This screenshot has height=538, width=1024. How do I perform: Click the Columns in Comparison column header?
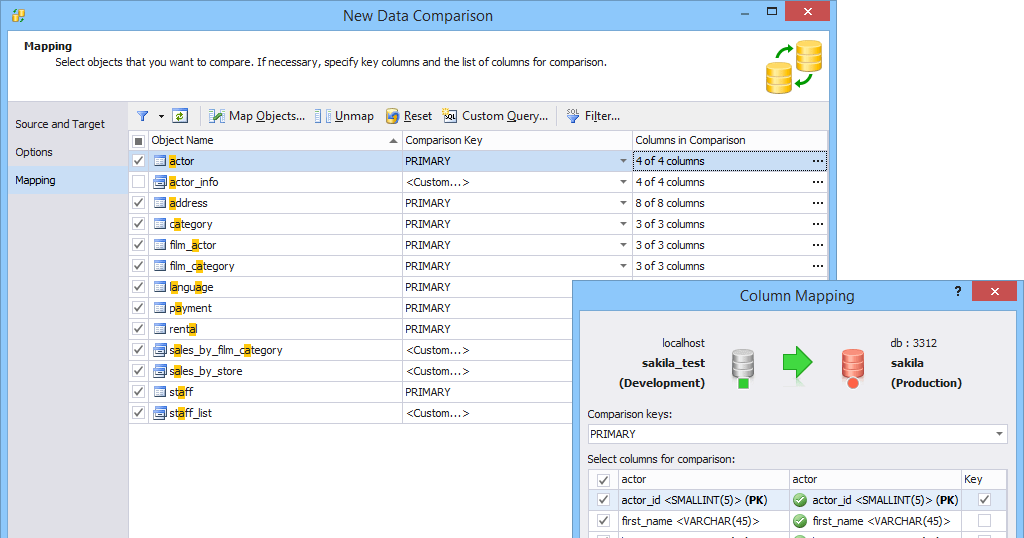(730, 140)
